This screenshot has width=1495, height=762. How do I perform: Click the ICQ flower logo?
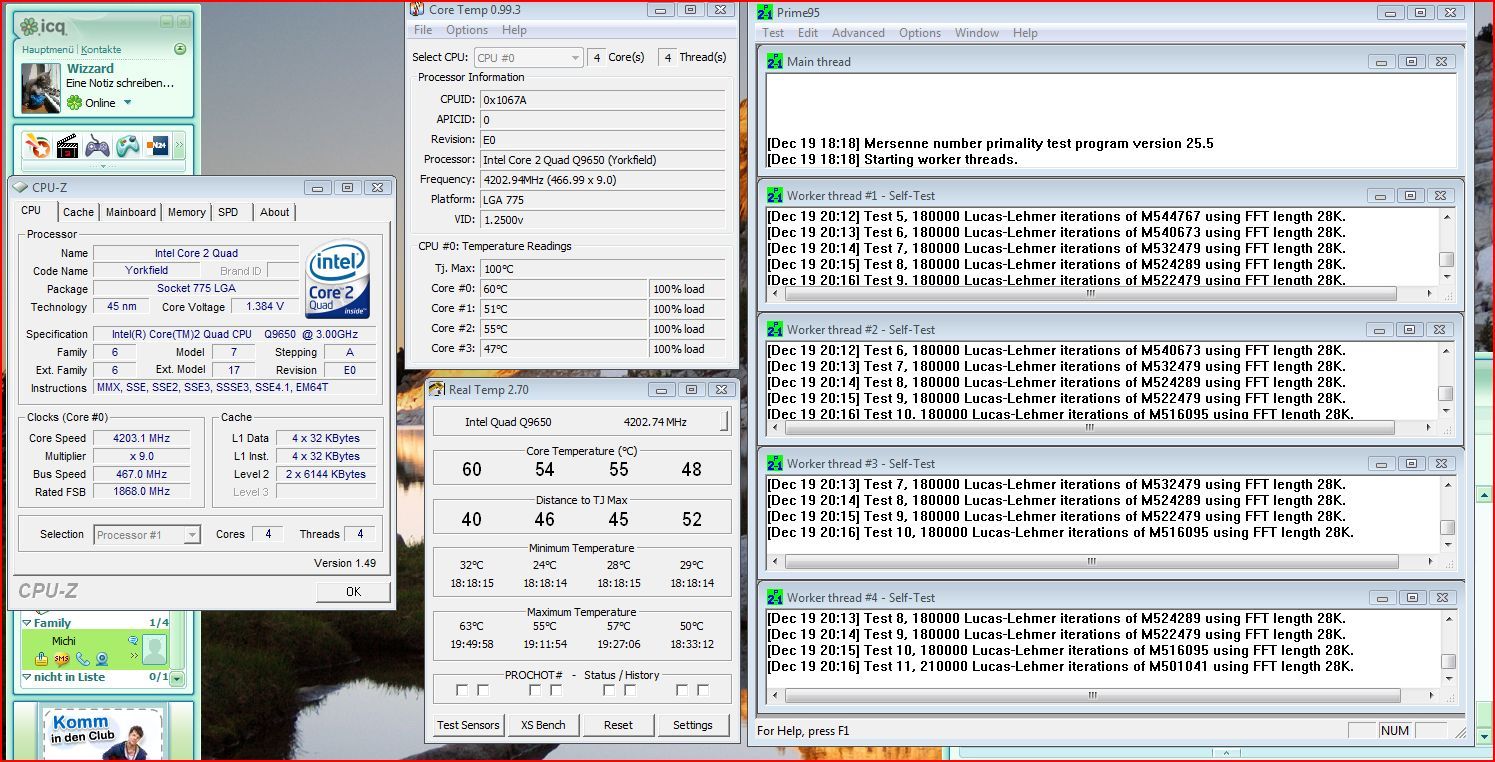click(x=29, y=25)
